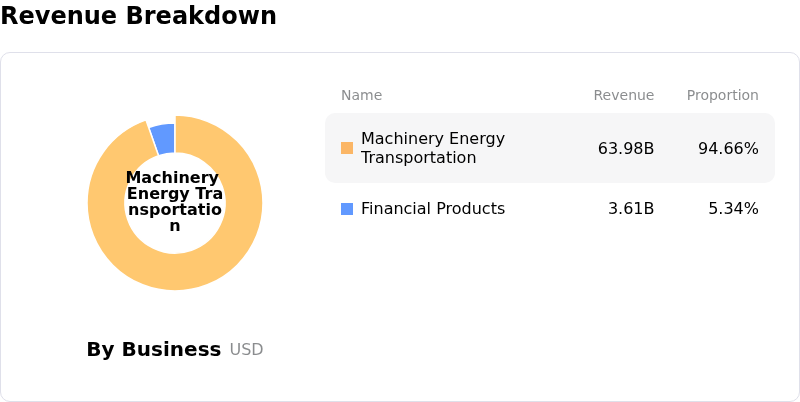Image resolution: width=800 pixels, height=402 pixels.
Task: Click the 3.61B revenue value
Action: [x=631, y=209]
